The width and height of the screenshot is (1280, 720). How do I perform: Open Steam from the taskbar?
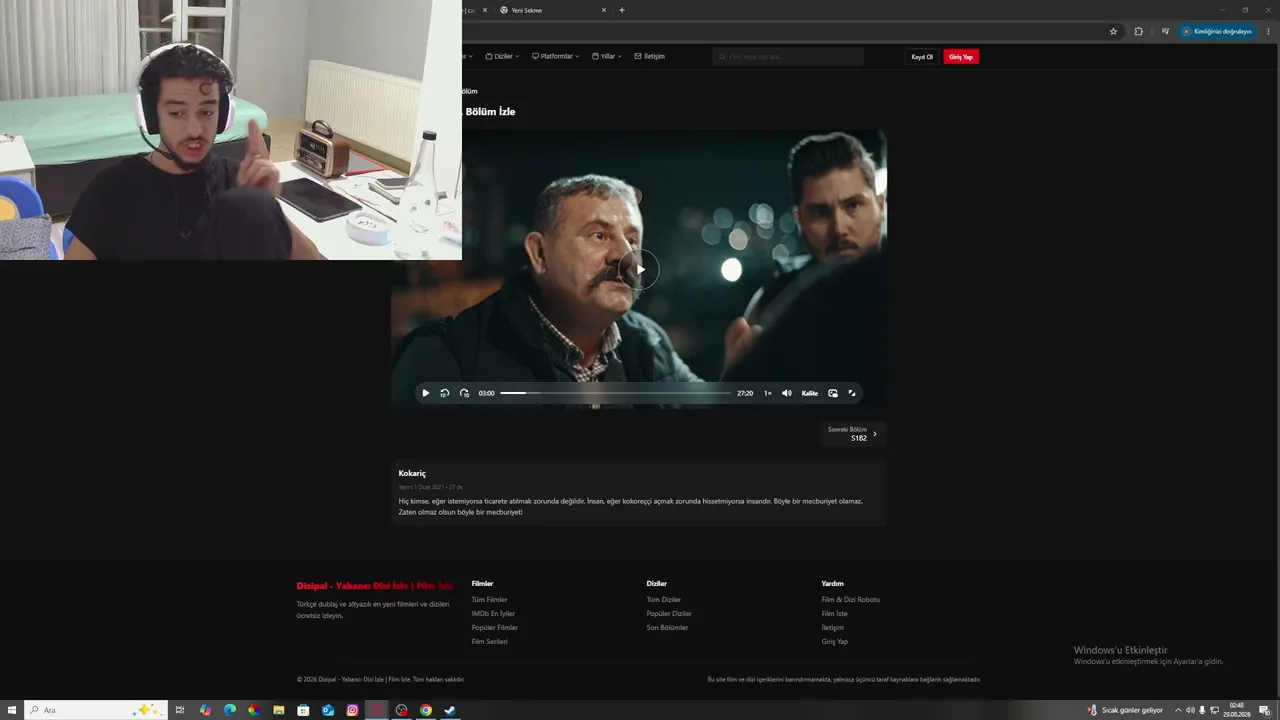pos(450,710)
